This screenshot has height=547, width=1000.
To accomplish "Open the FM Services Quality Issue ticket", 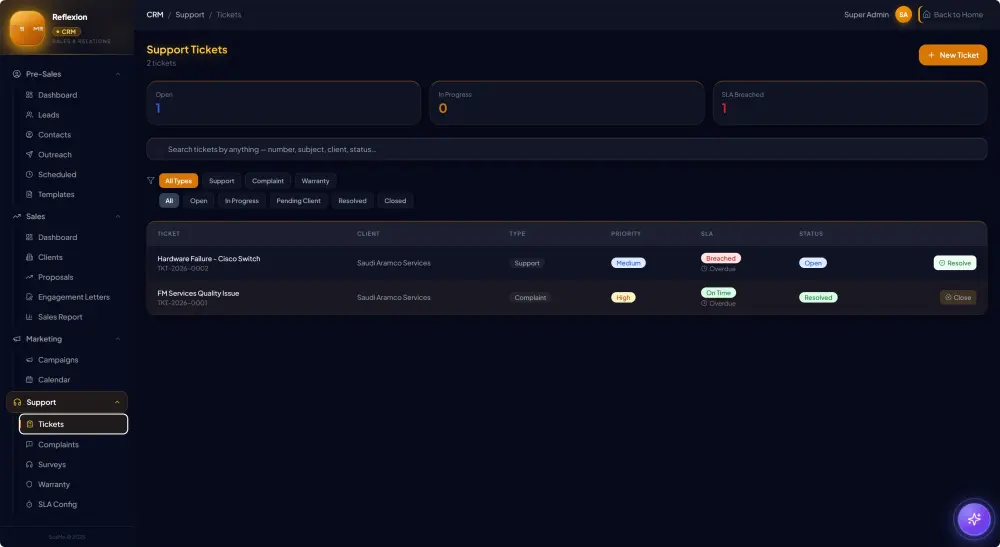I will tap(198, 293).
